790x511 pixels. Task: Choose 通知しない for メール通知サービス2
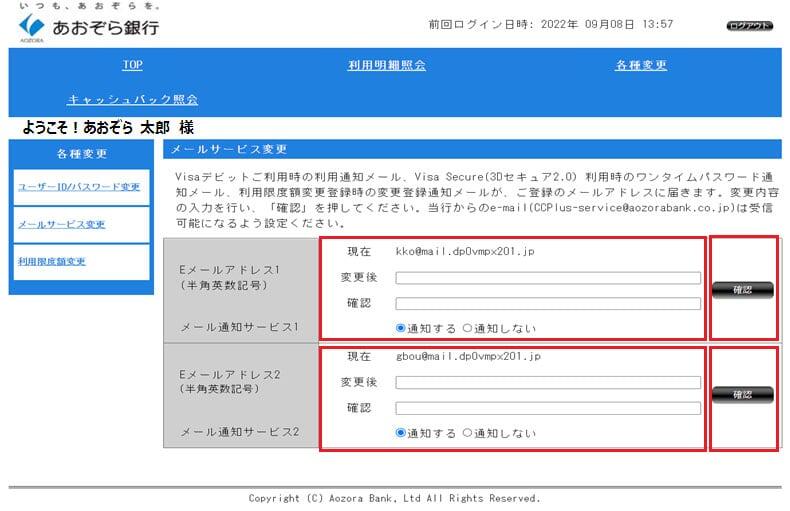click(467, 433)
